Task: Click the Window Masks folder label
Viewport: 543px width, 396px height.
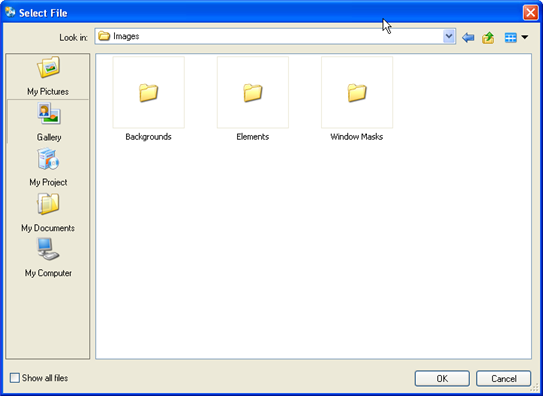Action: click(357, 137)
